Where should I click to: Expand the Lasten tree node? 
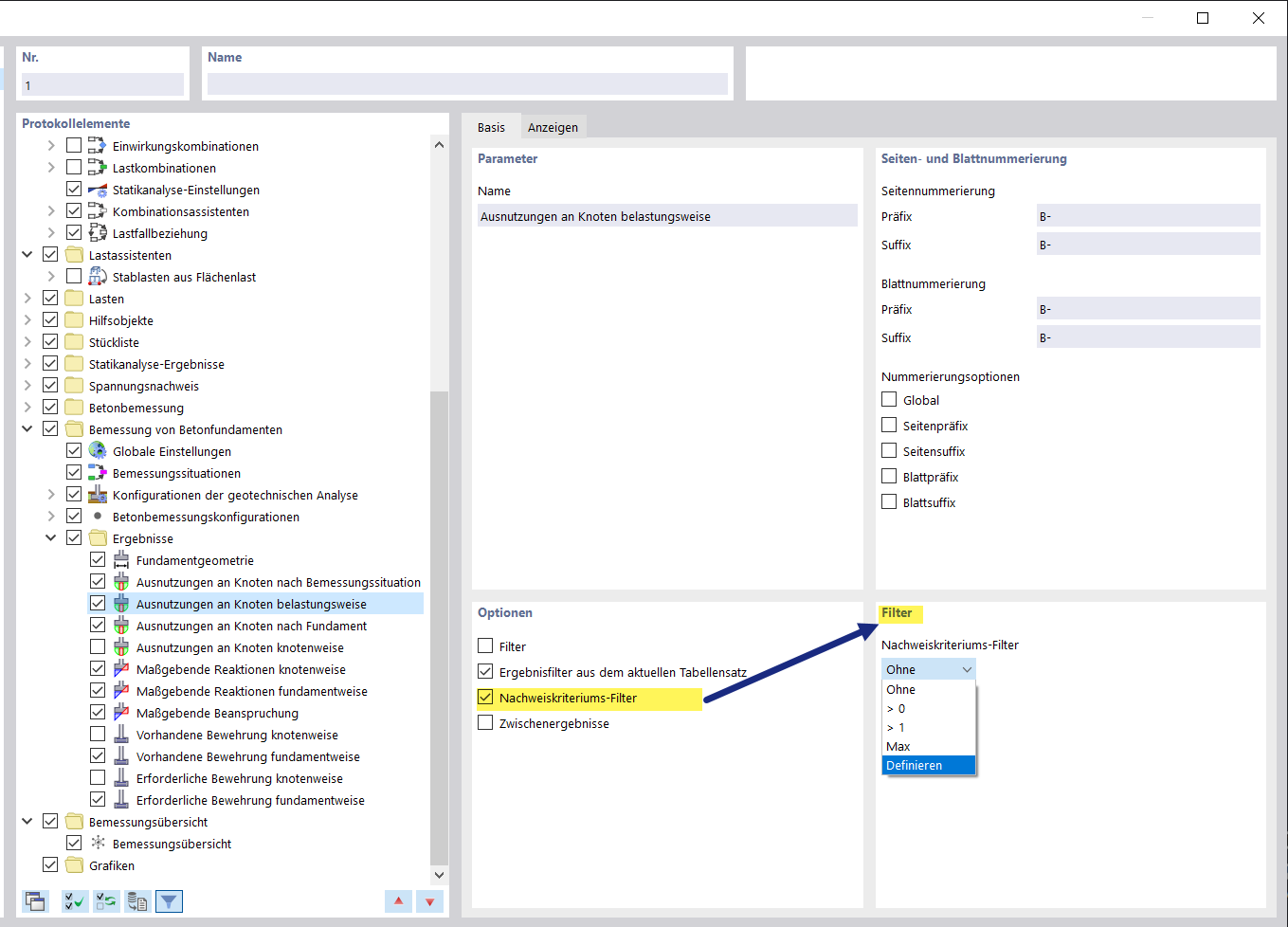[27, 299]
